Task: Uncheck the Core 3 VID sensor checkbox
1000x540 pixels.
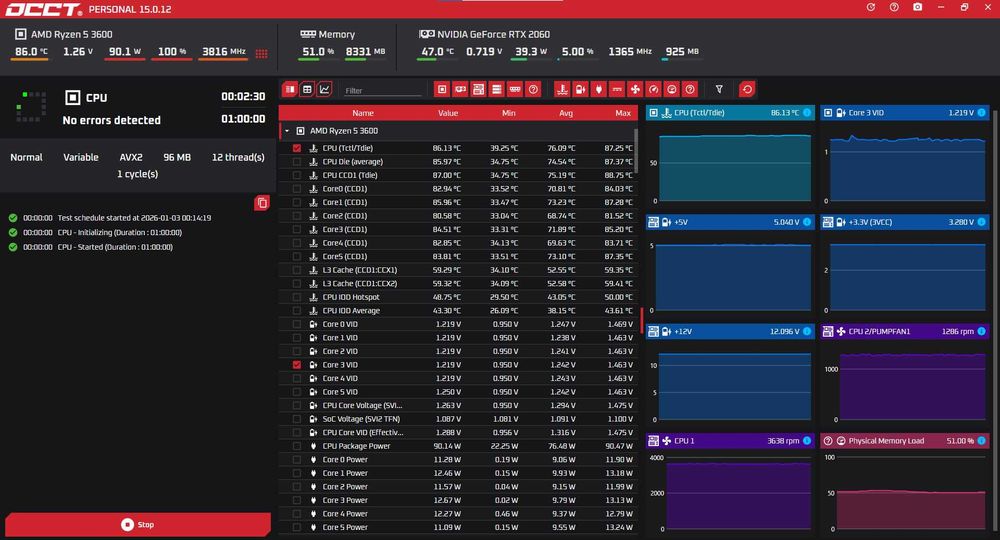Action: click(297, 365)
